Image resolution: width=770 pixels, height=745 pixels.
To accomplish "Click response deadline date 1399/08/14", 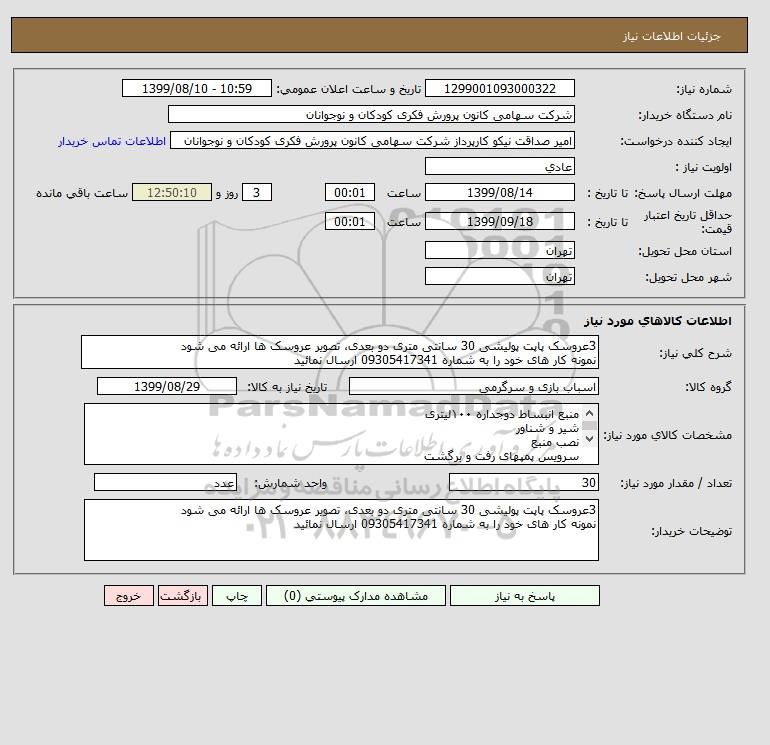I will click(x=499, y=193).
